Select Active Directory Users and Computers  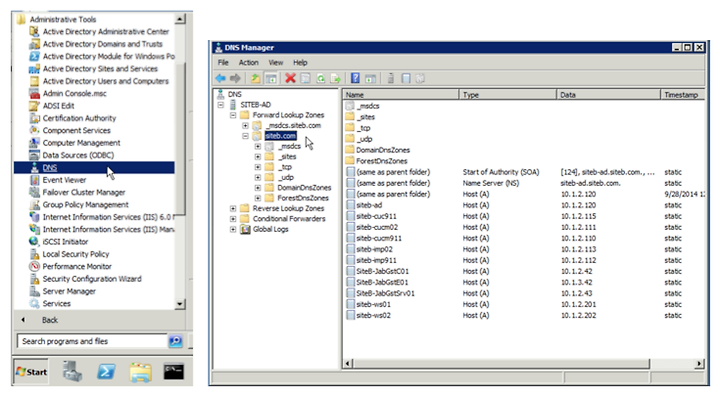(106, 81)
